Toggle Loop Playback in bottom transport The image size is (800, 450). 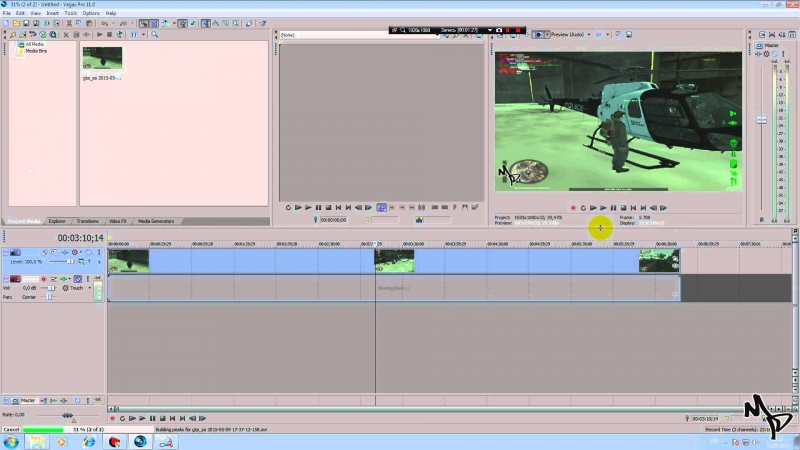[x=122, y=418]
